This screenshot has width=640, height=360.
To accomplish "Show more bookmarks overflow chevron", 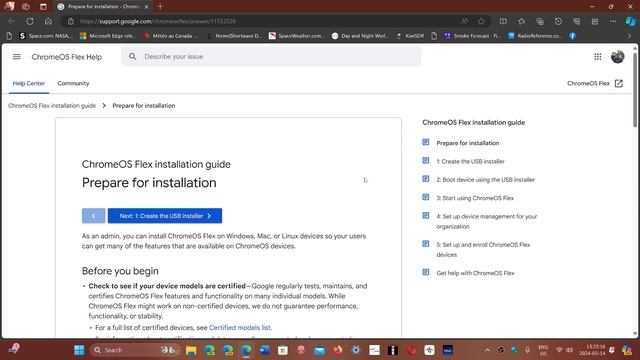I will point(629,36).
